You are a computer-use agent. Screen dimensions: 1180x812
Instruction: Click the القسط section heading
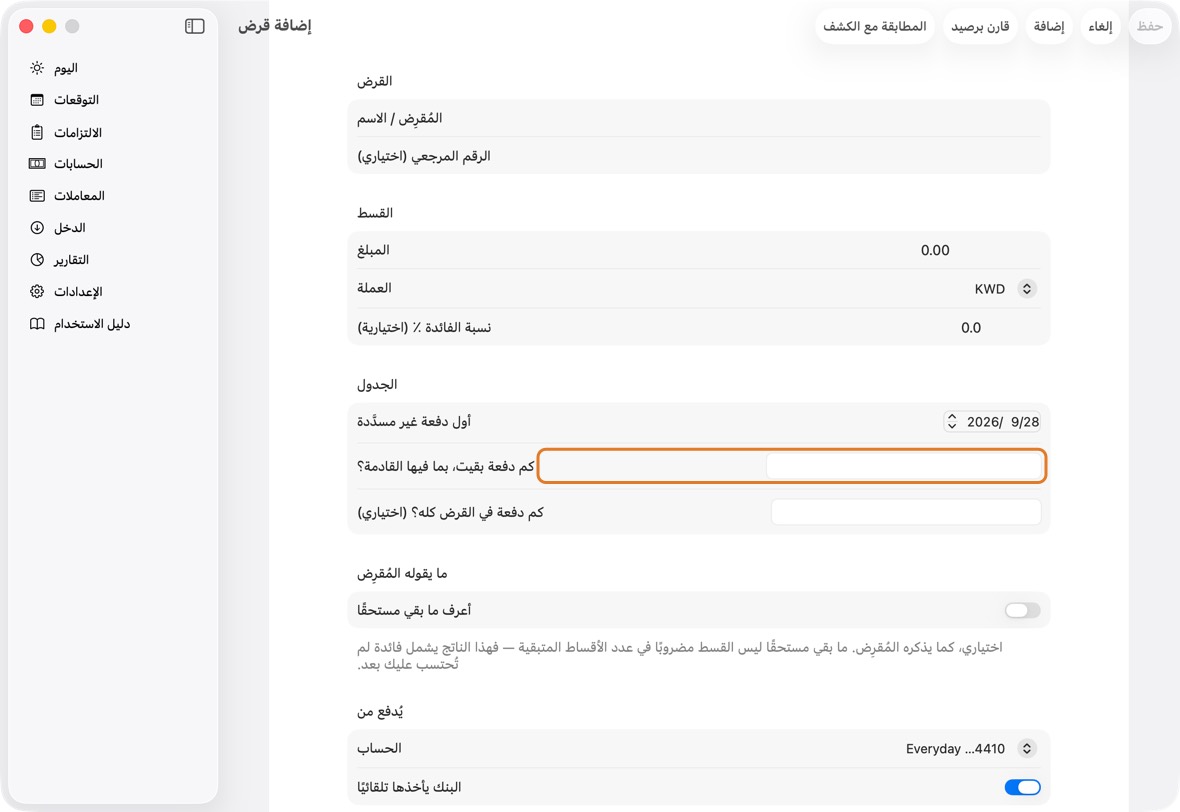(375, 213)
